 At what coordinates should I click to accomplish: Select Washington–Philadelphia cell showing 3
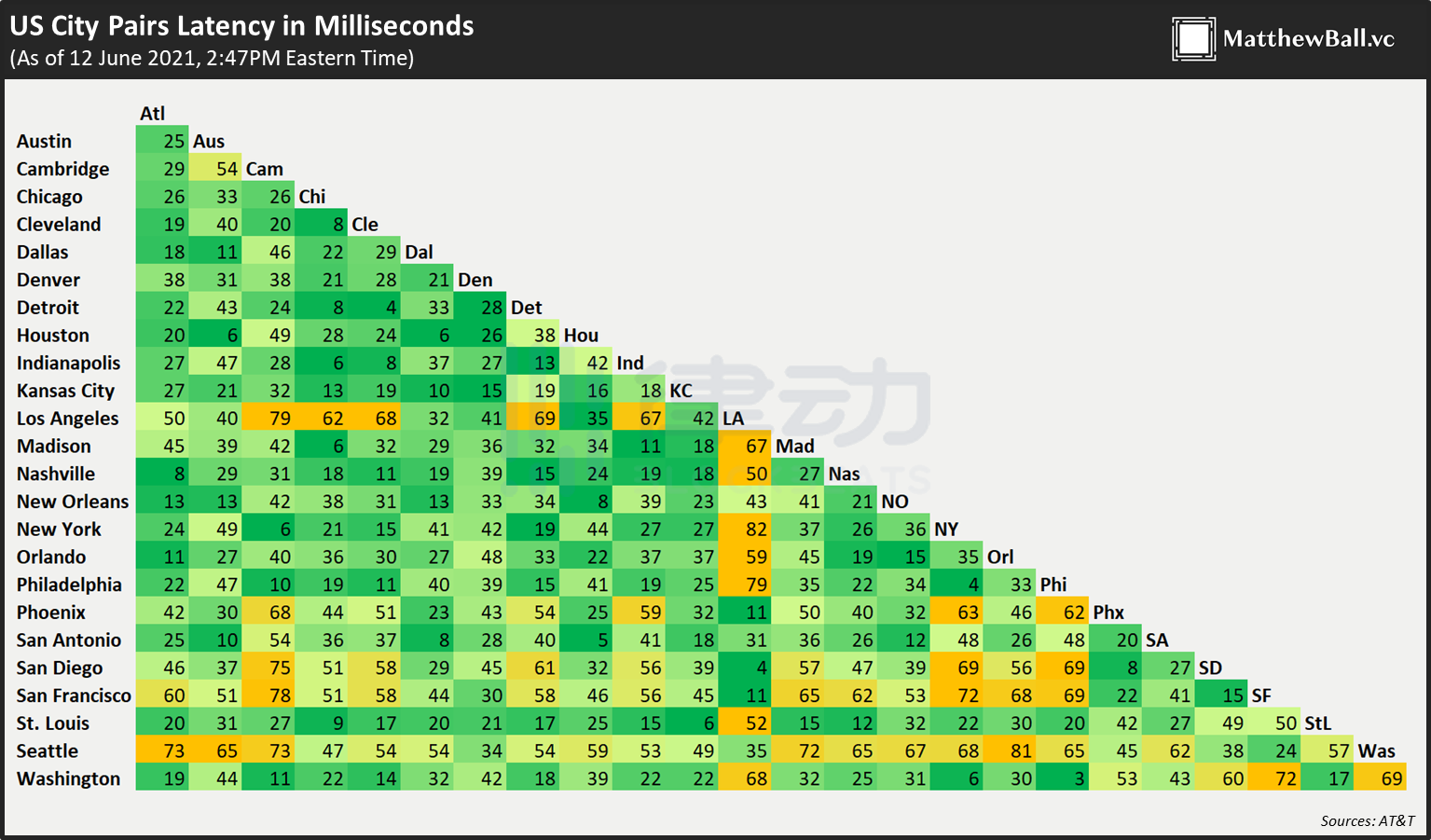(1064, 778)
